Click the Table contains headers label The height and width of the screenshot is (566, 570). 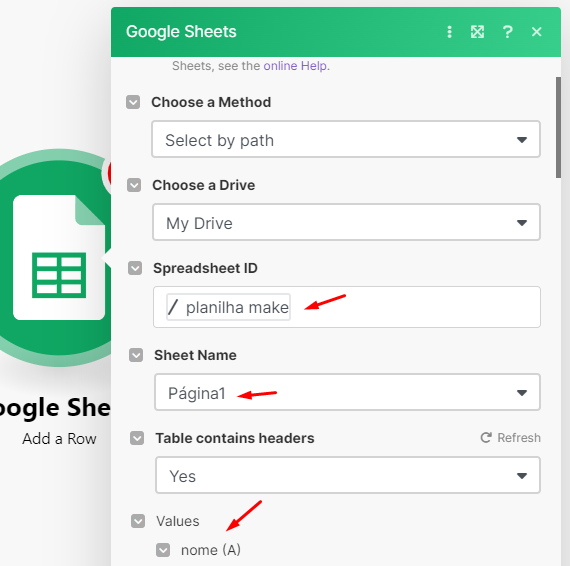click(x=235, y=438)
